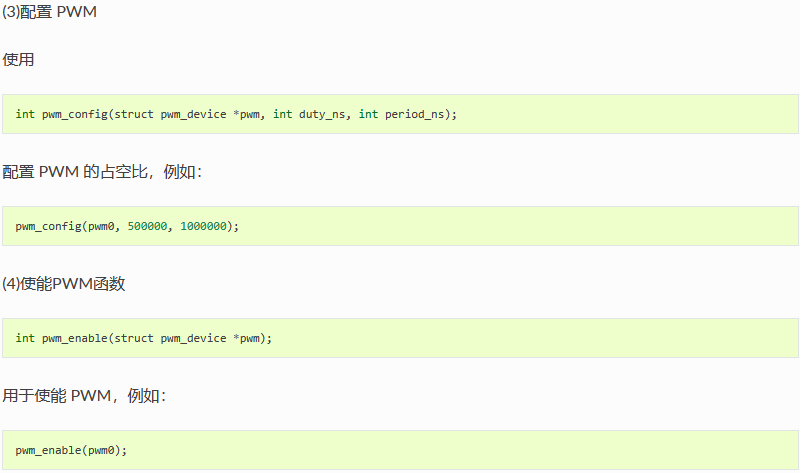Click the paragraph 配置 PWM 的占空比，例如:
Screen dimensions: 800x473
click(x=102, y=172)
